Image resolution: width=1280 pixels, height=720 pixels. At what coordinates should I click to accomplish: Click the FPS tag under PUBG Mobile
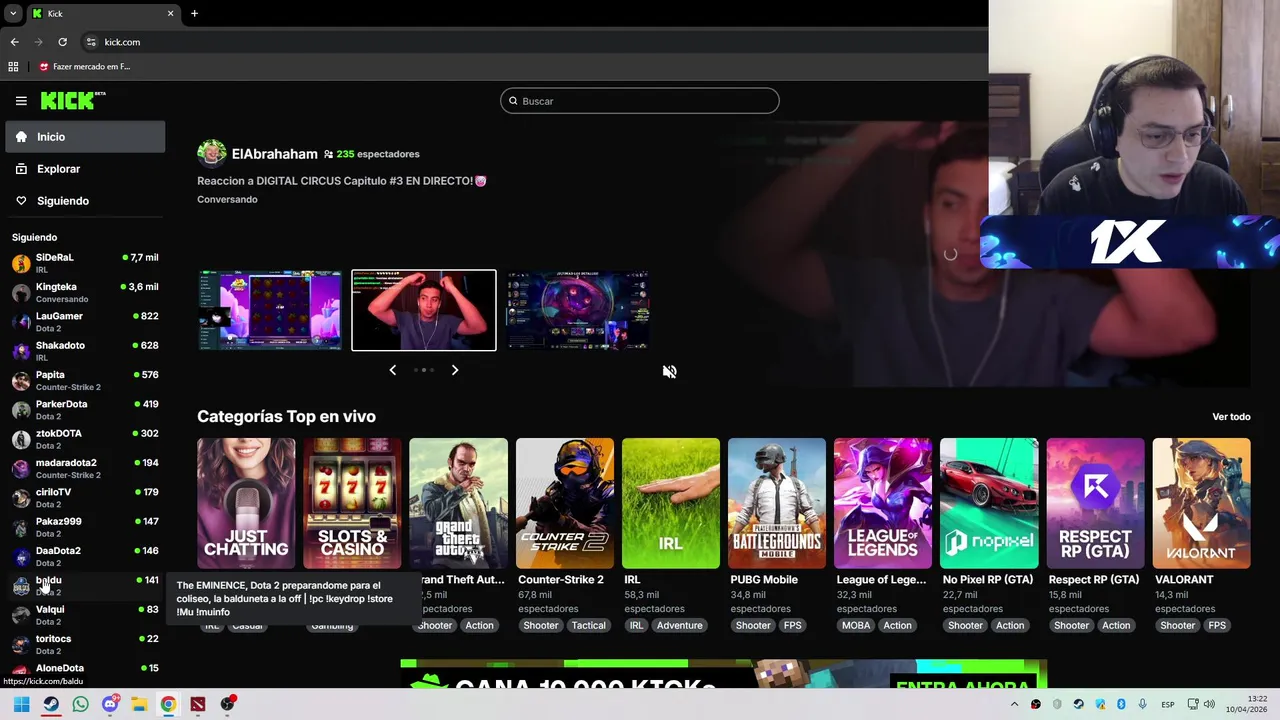point(792,625)
